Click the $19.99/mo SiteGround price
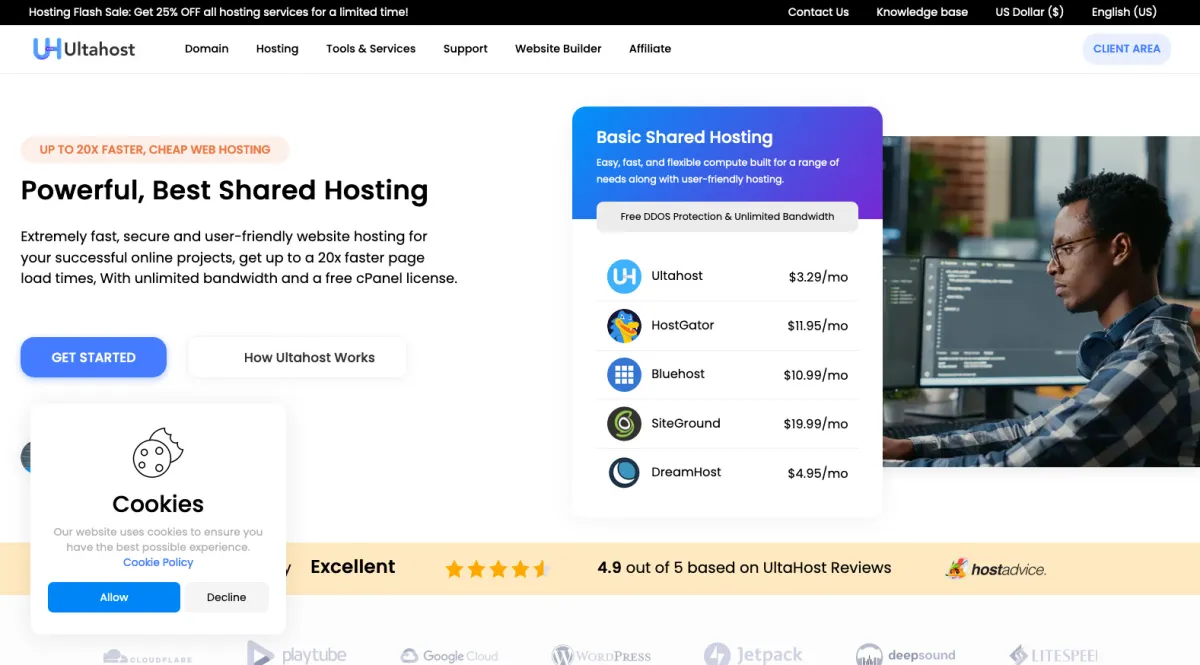Screen dimensions: 1200x665 pyautogui.click(x=816, y=424)
